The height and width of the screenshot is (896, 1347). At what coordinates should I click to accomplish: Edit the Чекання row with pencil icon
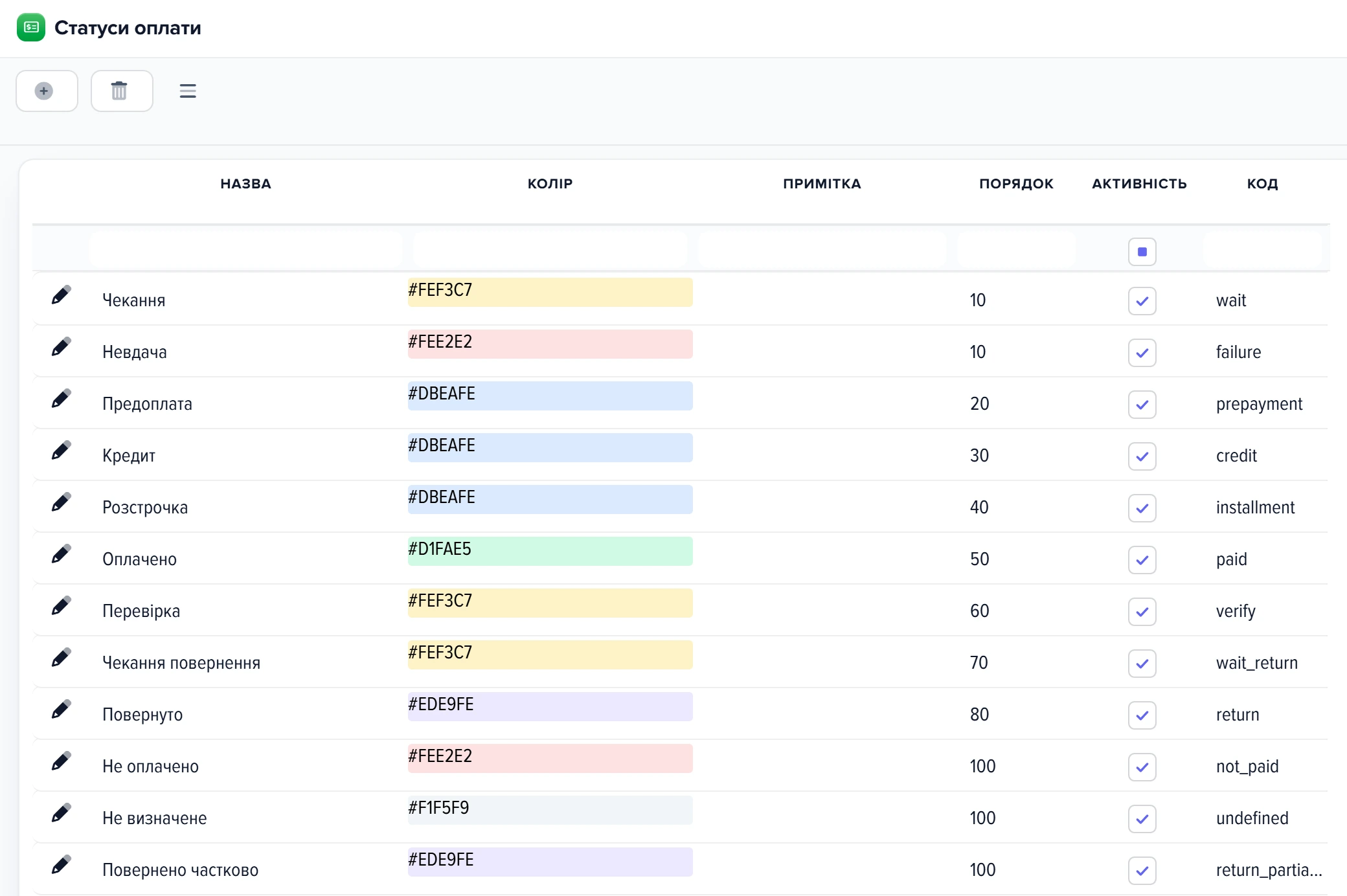(61, 295)
